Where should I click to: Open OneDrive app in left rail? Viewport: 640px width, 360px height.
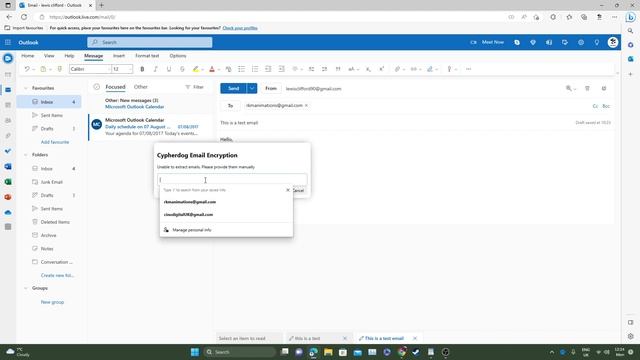point(8,212)
